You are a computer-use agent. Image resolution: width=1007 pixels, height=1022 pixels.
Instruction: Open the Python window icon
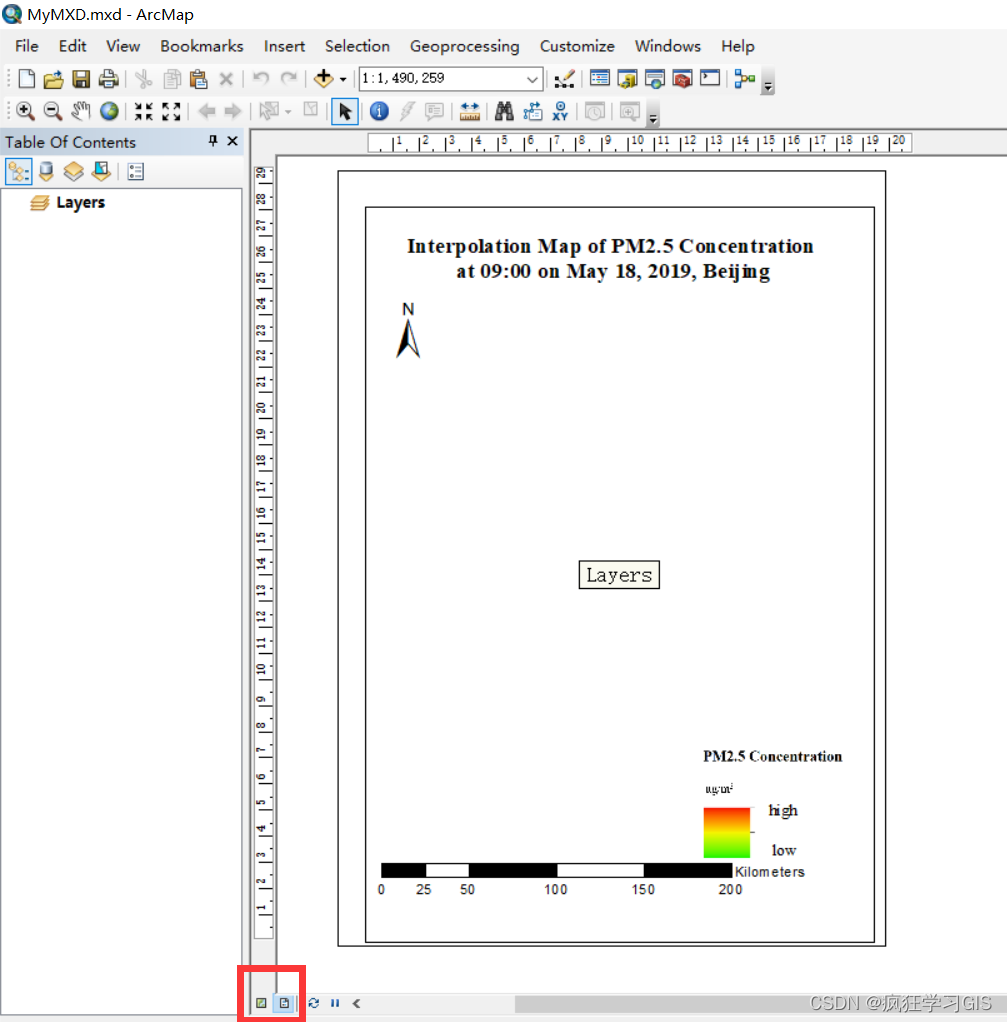coord(710,79)
